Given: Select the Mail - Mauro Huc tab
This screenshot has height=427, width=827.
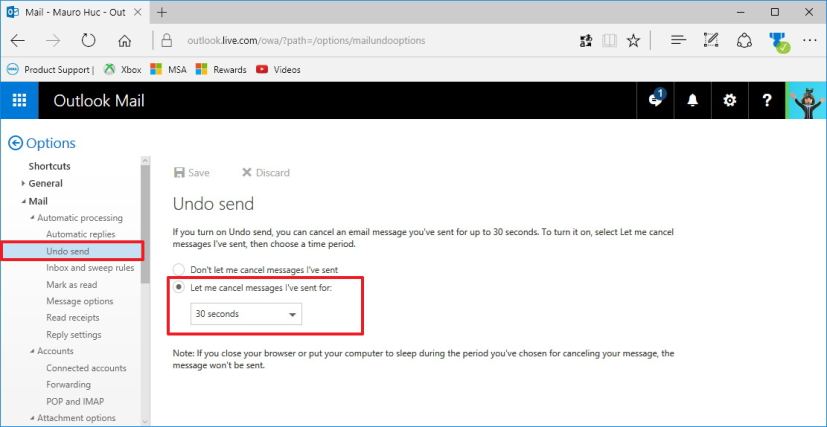Looking at the screenshot, I should tap(74, 12).
